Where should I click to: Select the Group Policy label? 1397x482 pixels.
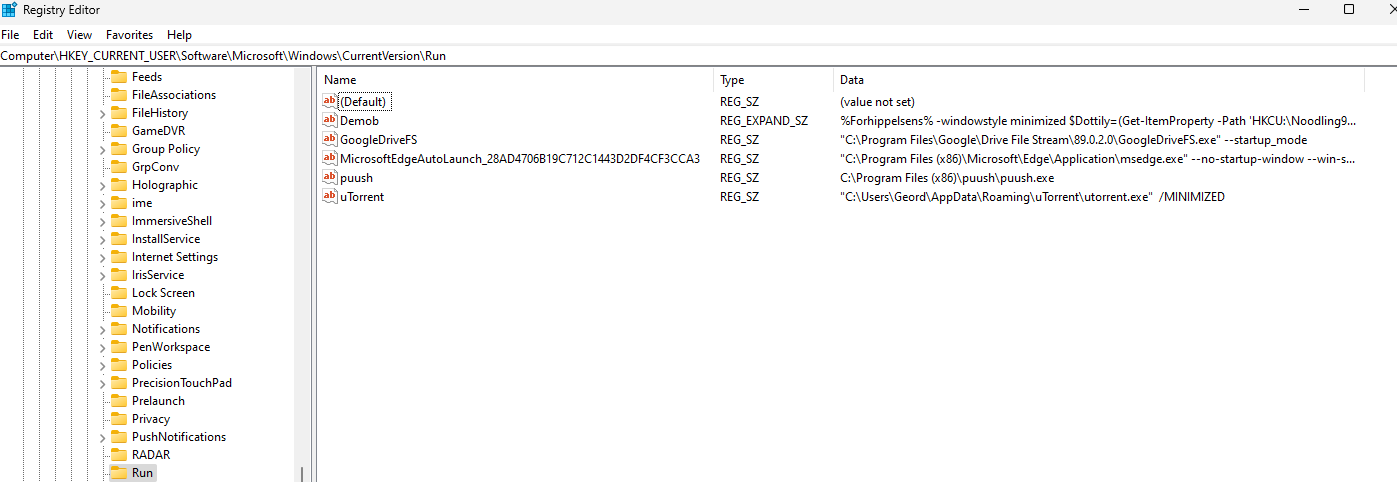[166, 149]
